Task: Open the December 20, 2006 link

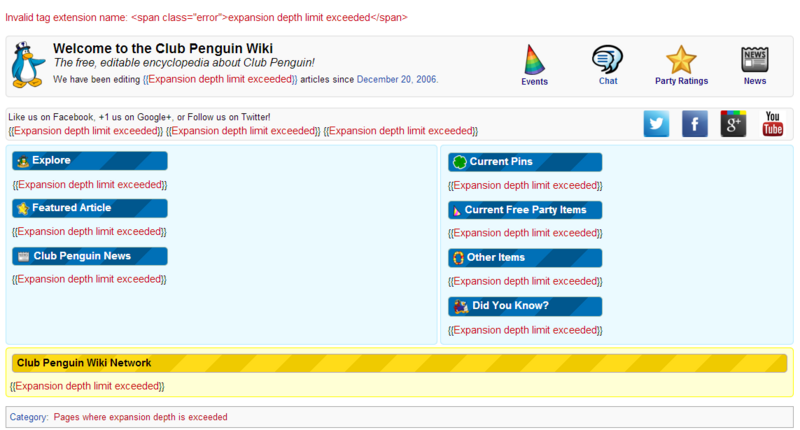Action: pyautogui.click(x=396, y=80)
